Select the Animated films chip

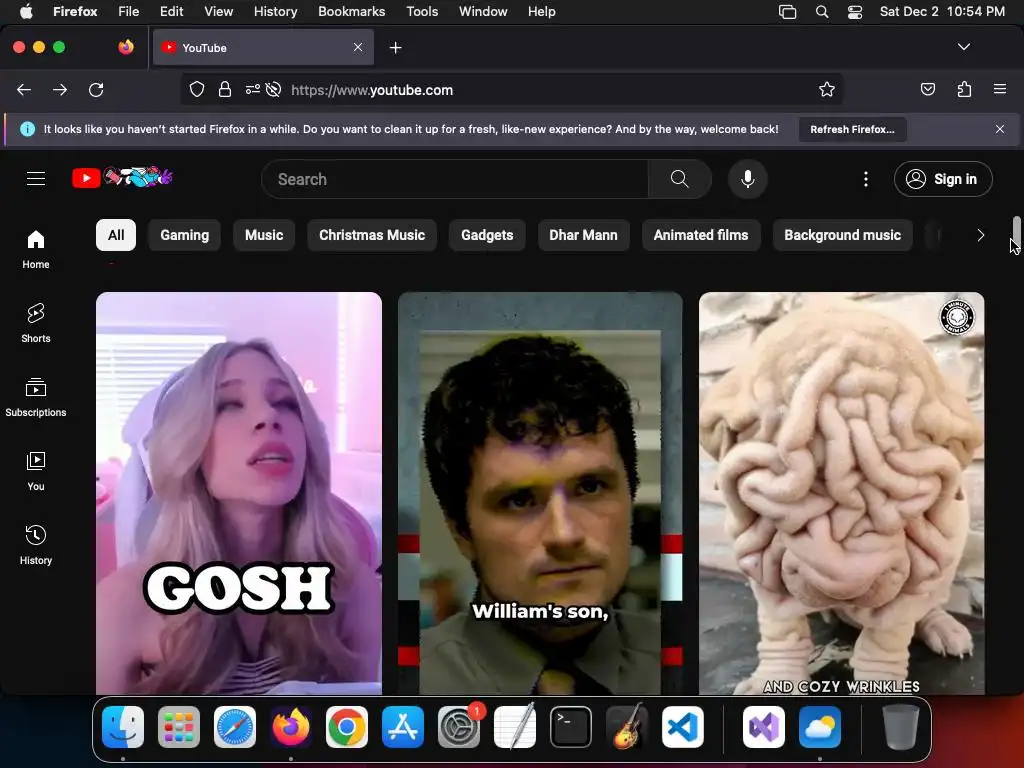pos(701,235)
